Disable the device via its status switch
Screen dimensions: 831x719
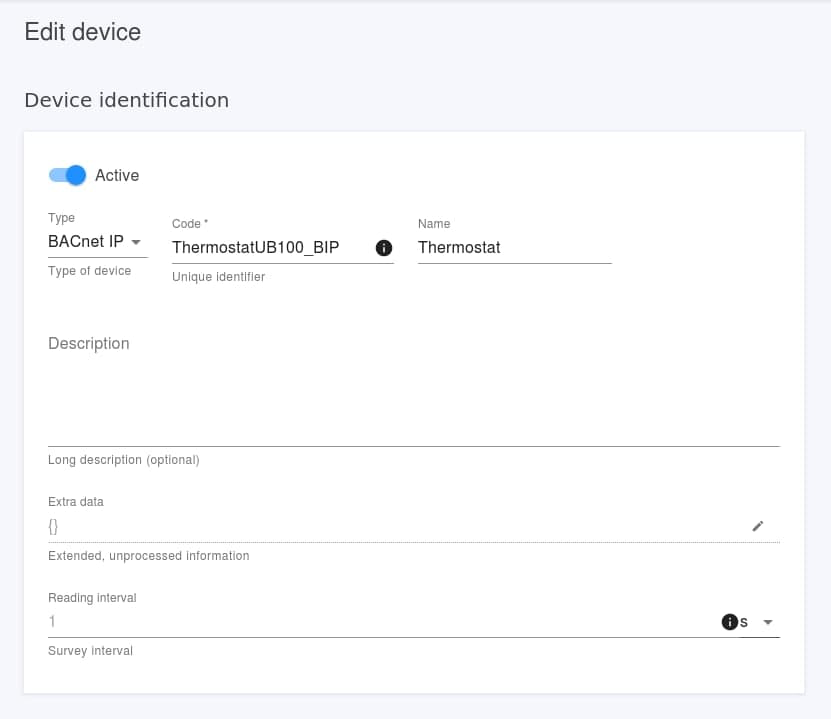66,175
